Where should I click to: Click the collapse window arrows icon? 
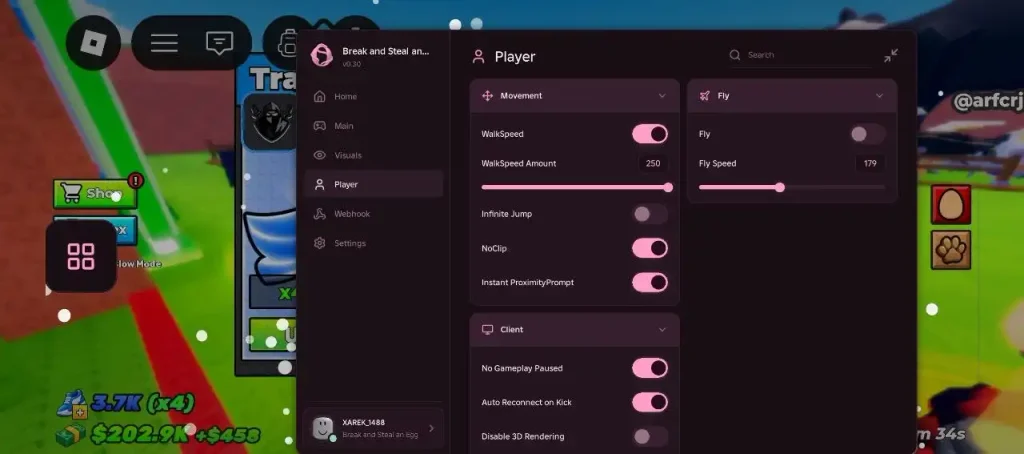[891, 56]
